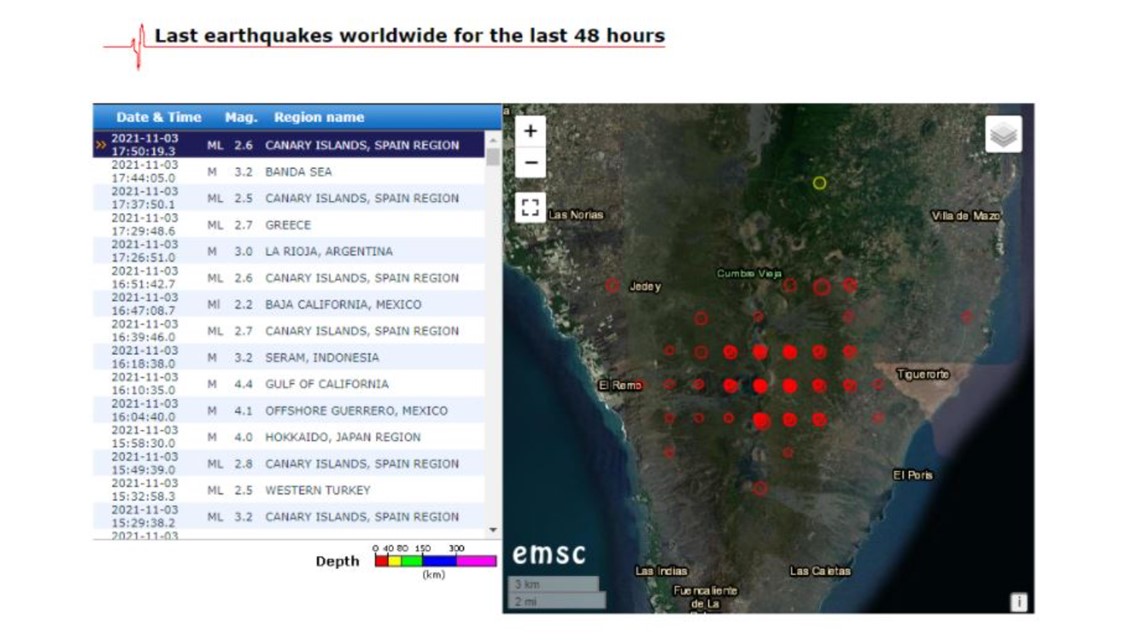Click the 3 km map scale bar
Viewport: 1140px width, 641px height.
pyautogui.click(x=554, y=584)
